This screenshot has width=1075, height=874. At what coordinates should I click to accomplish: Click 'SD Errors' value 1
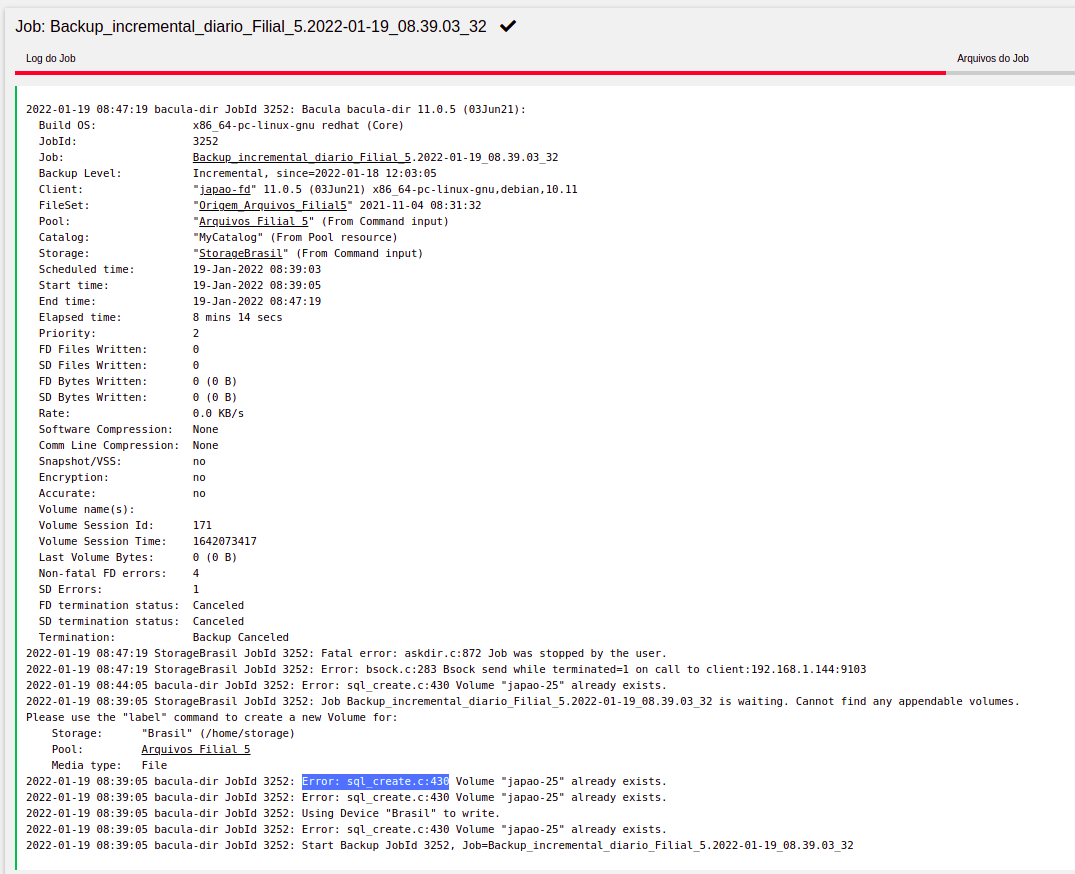[196, 590]
